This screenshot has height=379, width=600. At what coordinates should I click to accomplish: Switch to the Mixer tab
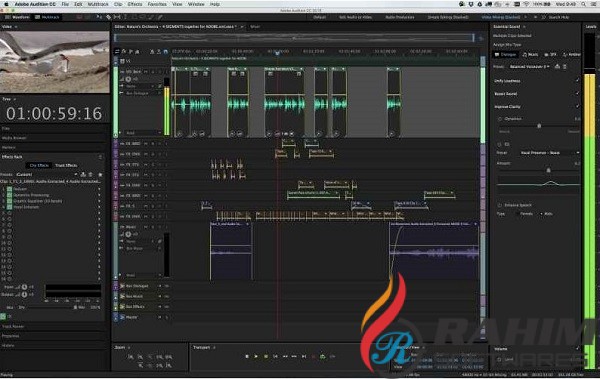255,27
